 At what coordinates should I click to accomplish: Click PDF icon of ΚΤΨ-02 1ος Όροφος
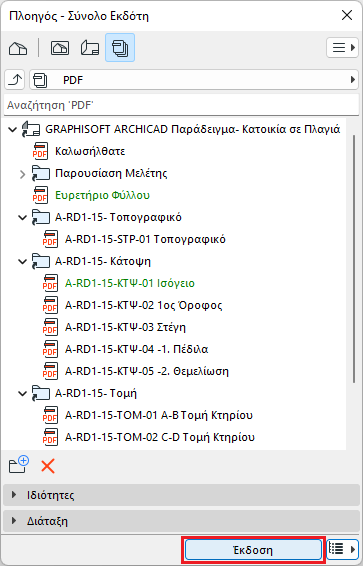[50, 305]
